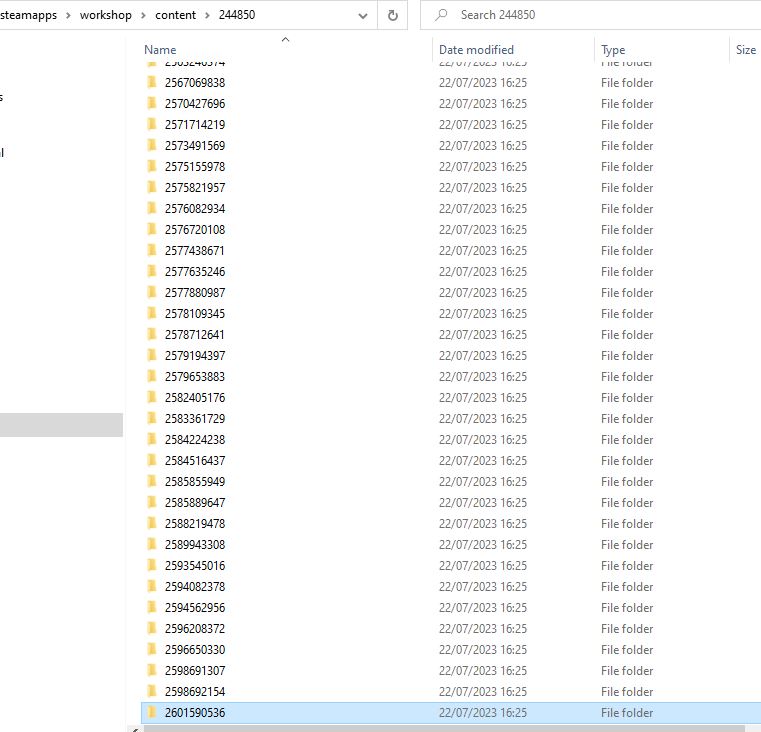Click the folder icon for 2577635246

[152, 271]
